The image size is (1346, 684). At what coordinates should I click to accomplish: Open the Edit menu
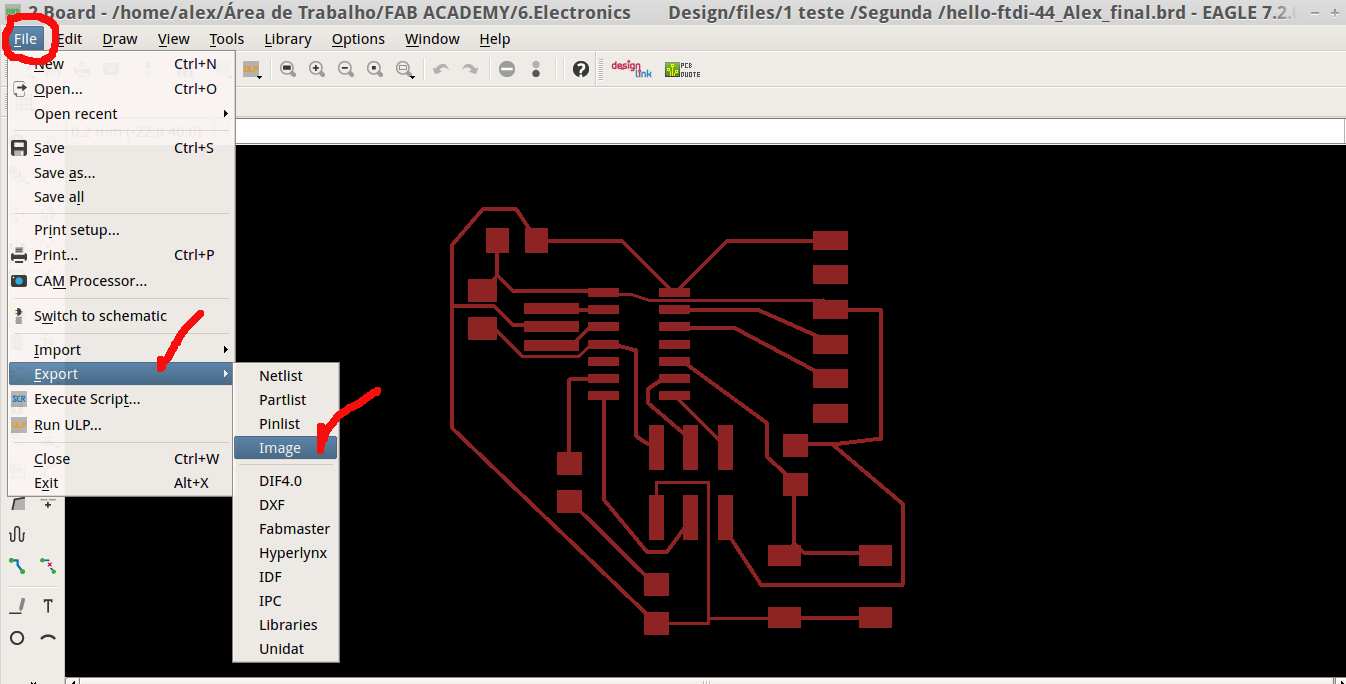(70, 39)
